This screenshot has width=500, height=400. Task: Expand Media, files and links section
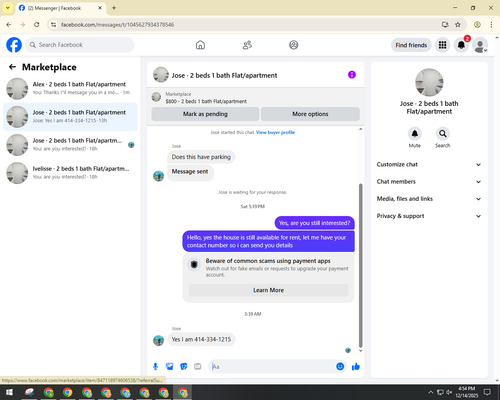(429, 199)
